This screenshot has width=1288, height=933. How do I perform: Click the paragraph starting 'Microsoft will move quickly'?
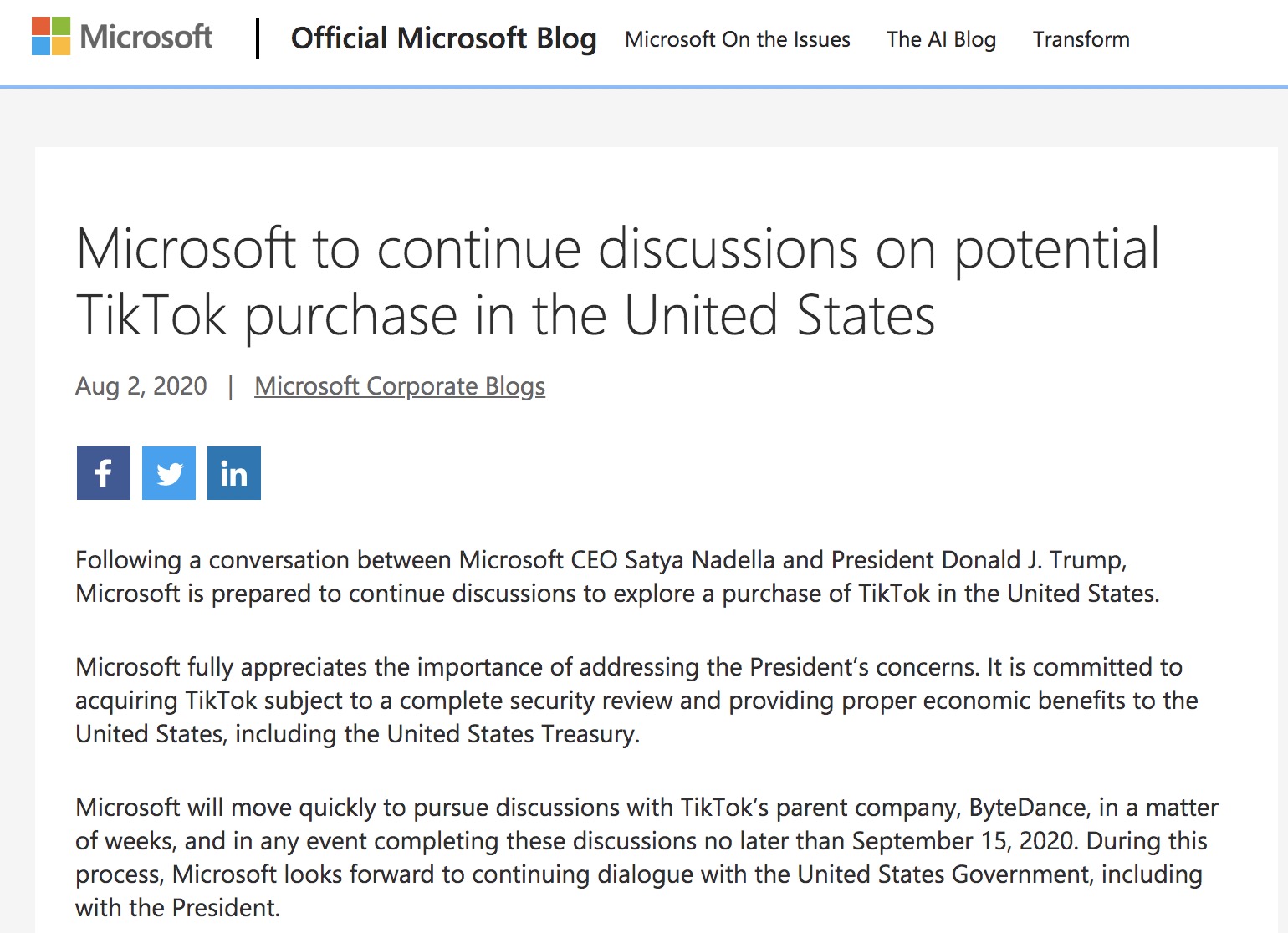click(646, 857)
